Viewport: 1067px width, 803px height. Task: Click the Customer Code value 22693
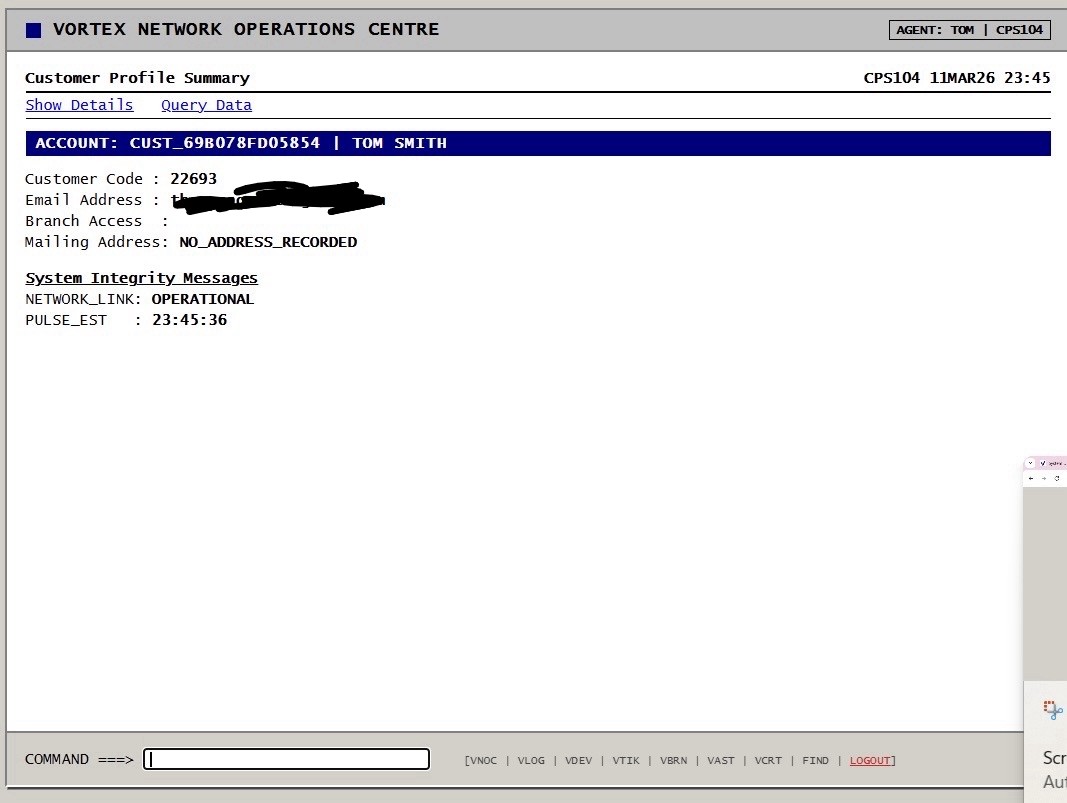(193, 179)
